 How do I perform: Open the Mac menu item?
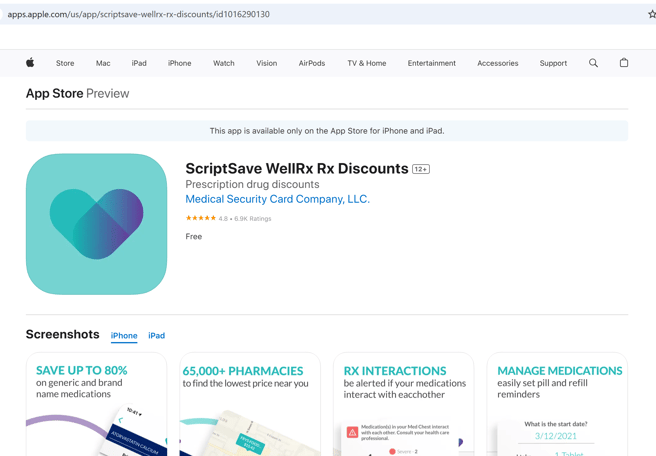point(103,63)
